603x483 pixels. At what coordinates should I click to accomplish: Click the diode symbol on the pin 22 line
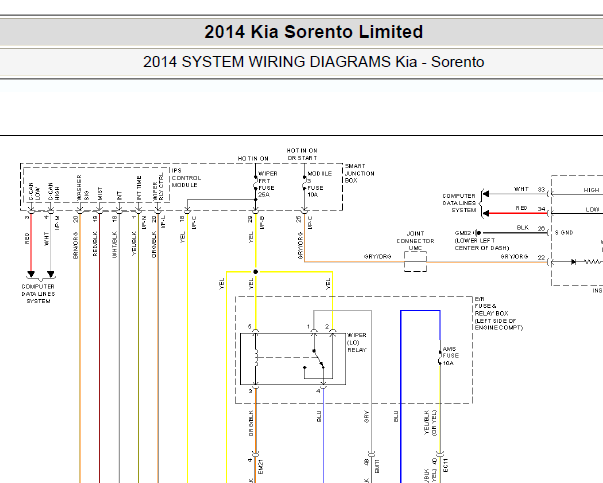click(x=573, y=262)
